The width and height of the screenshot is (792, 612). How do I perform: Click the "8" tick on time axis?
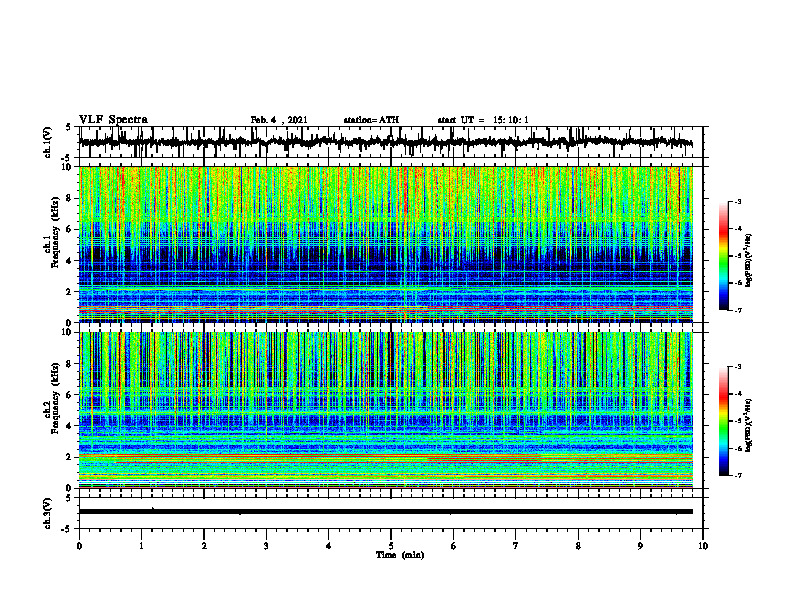pos(578,546)
